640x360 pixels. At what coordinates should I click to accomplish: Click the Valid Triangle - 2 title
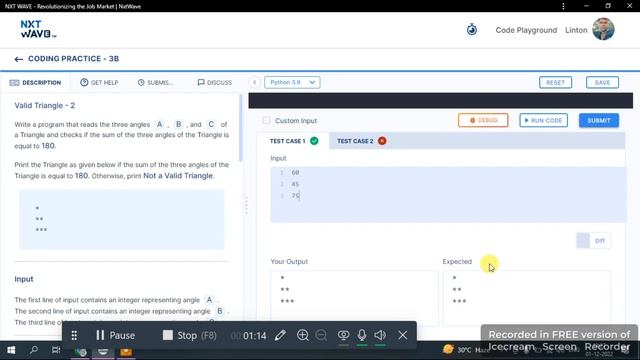[x=44, y=106]
